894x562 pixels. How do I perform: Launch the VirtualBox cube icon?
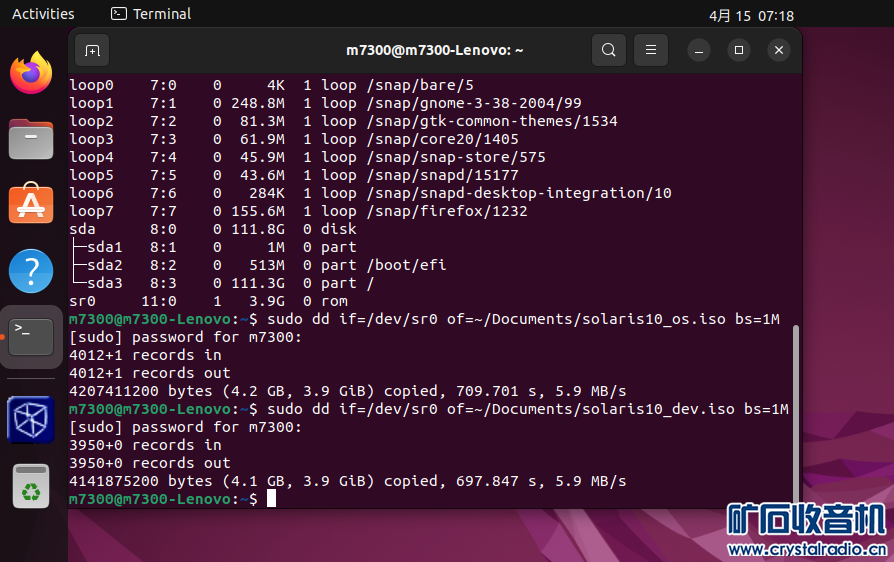tap(31, 419)
